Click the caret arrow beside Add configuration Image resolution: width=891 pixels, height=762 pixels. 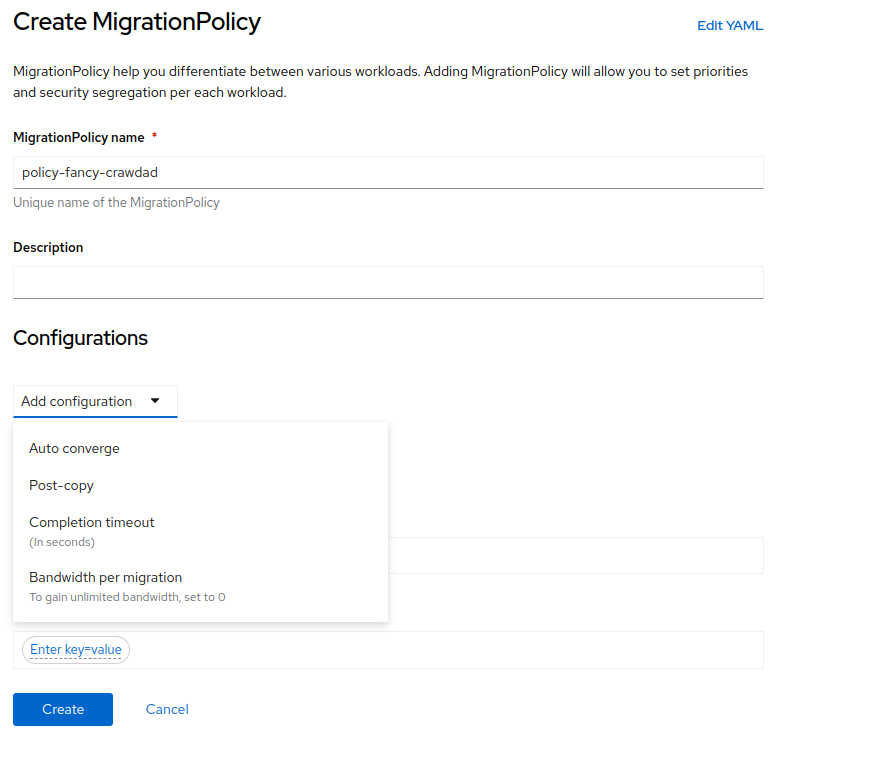coord(155,401)
